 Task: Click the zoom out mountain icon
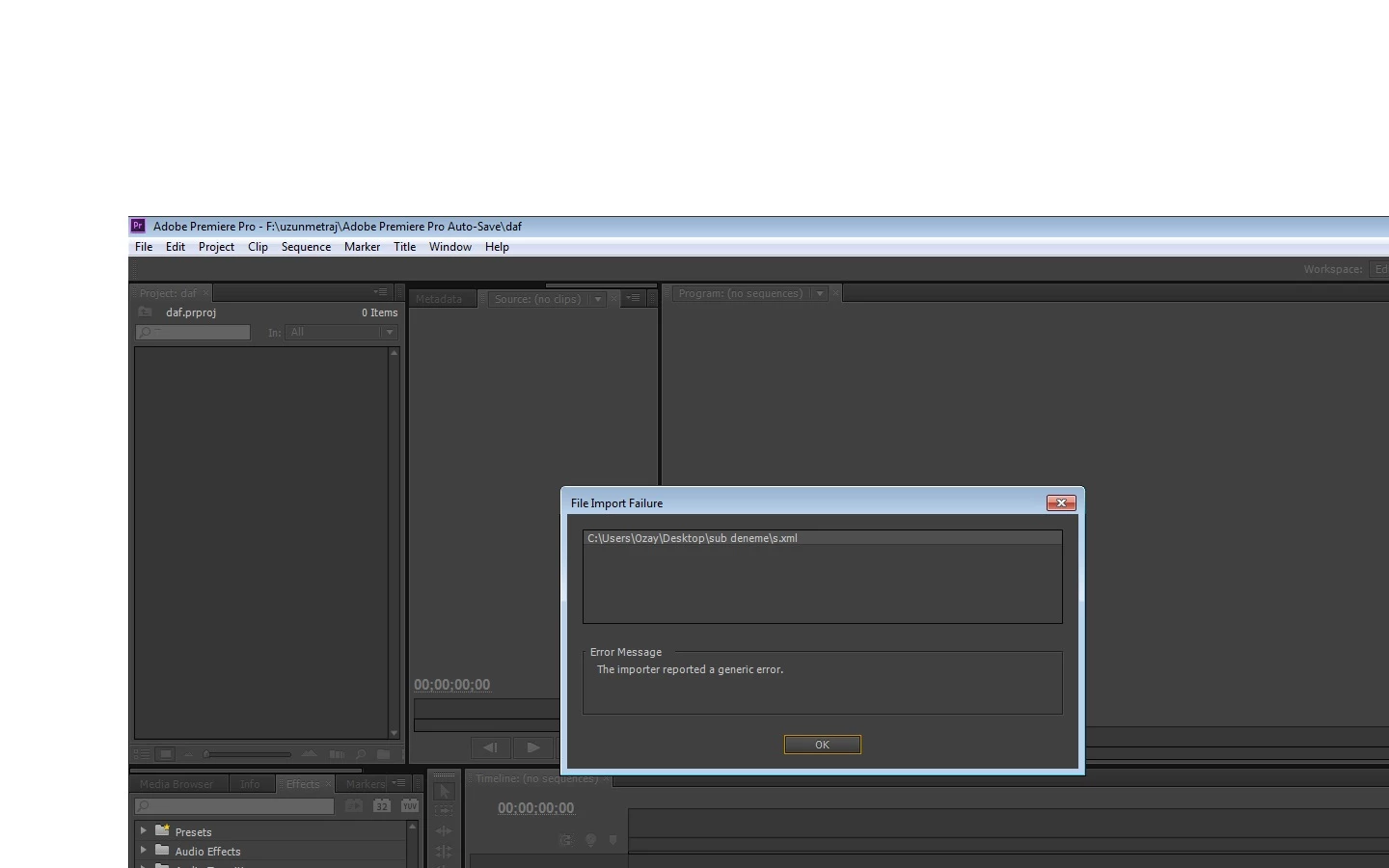pyautogui.click(x=189, y=754)
